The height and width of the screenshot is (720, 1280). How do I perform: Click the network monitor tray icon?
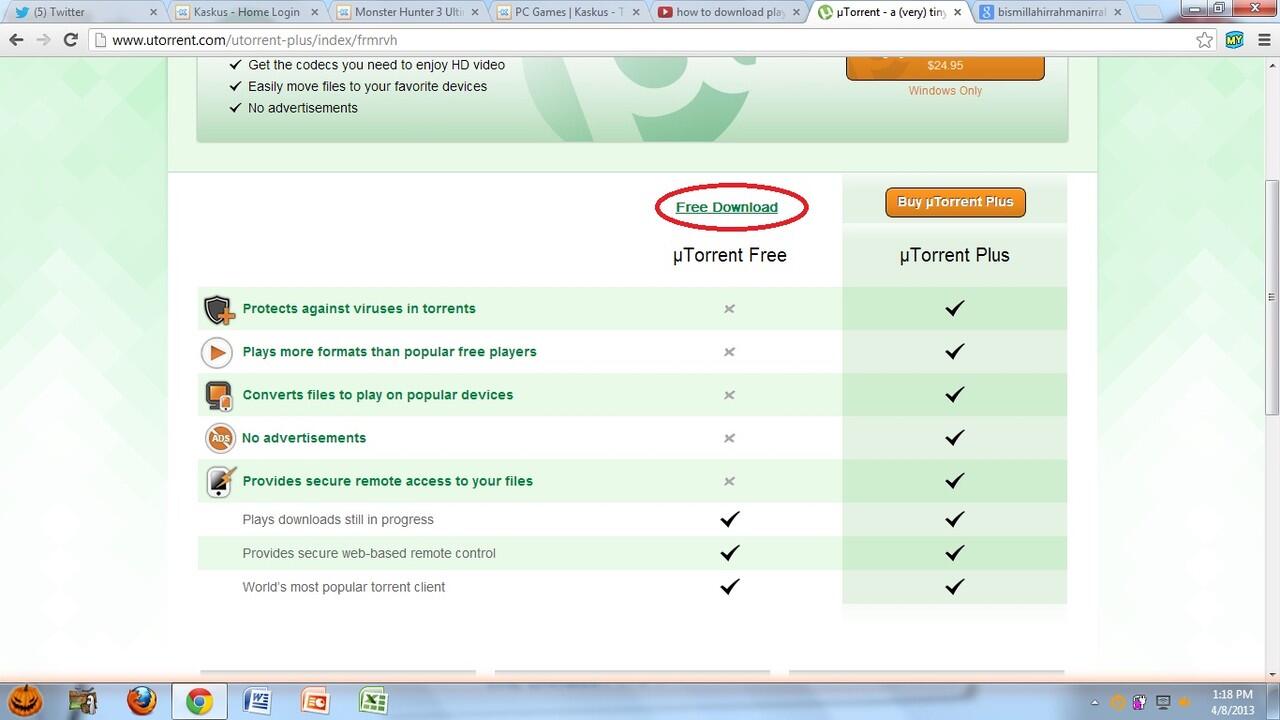coord(1163,702)
